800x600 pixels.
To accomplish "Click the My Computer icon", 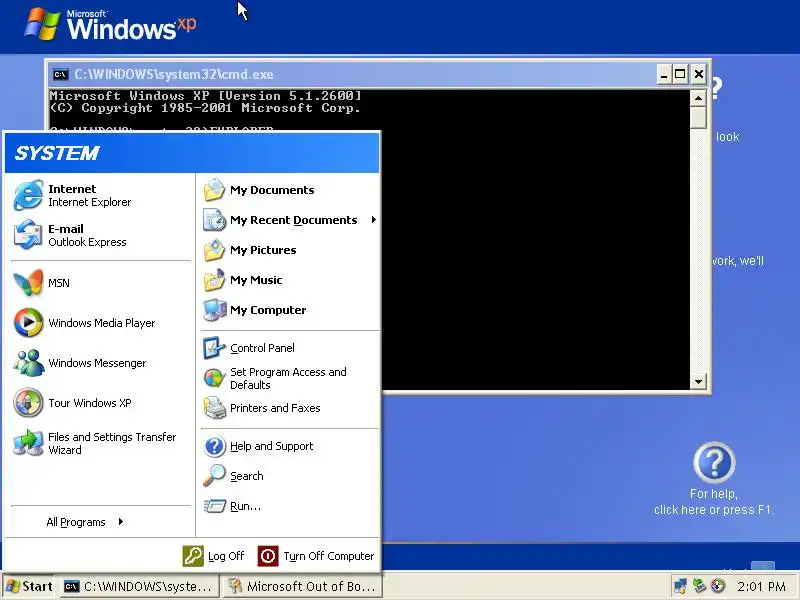I will point(214,310).
